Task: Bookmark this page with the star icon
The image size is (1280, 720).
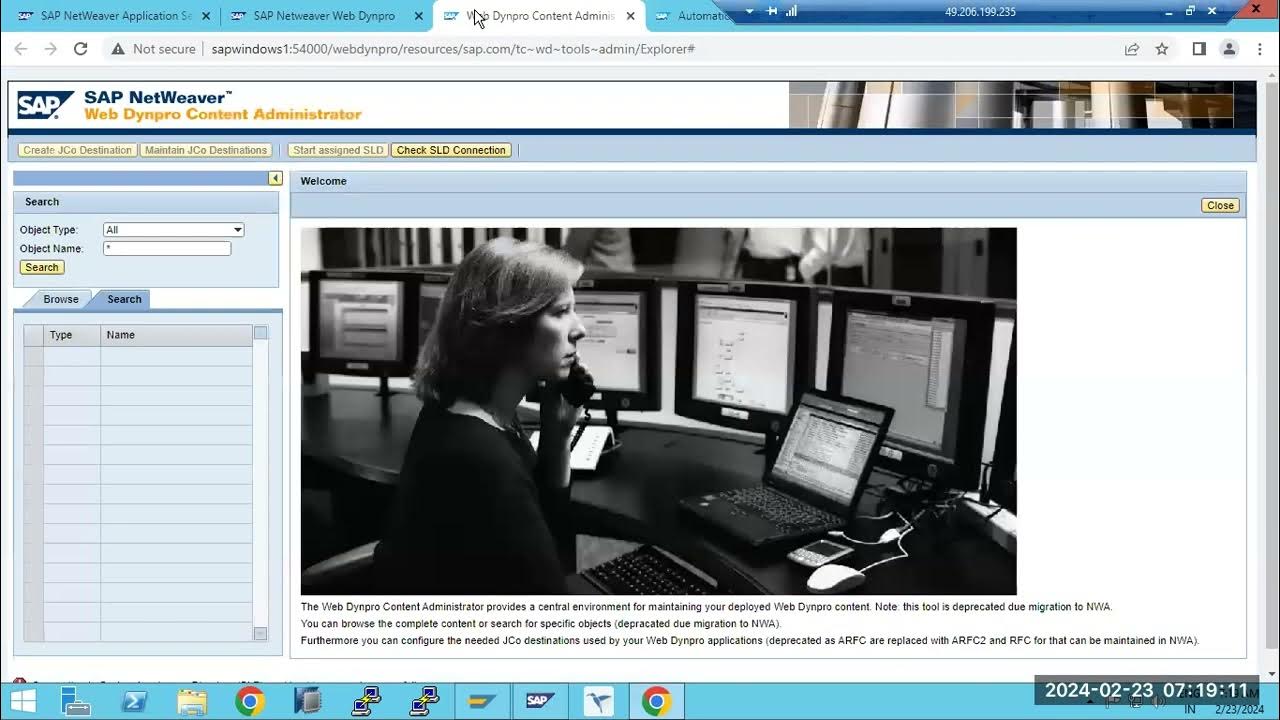Action: [x=1162, y=49]
